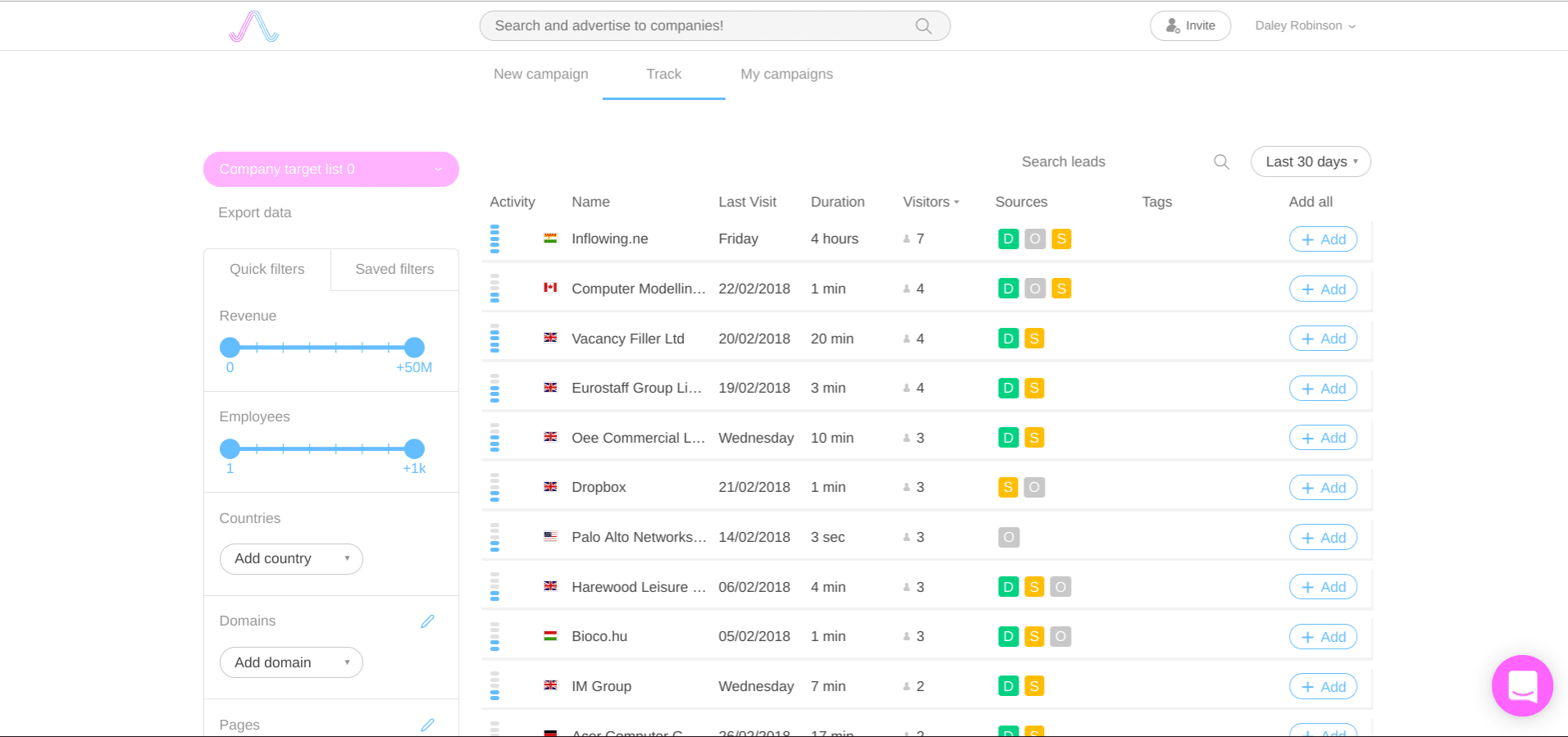The width and height of the screenshot is (1568, 737).
Task: Switch to My campaigns tab
Action: click(x=786, y=75)
